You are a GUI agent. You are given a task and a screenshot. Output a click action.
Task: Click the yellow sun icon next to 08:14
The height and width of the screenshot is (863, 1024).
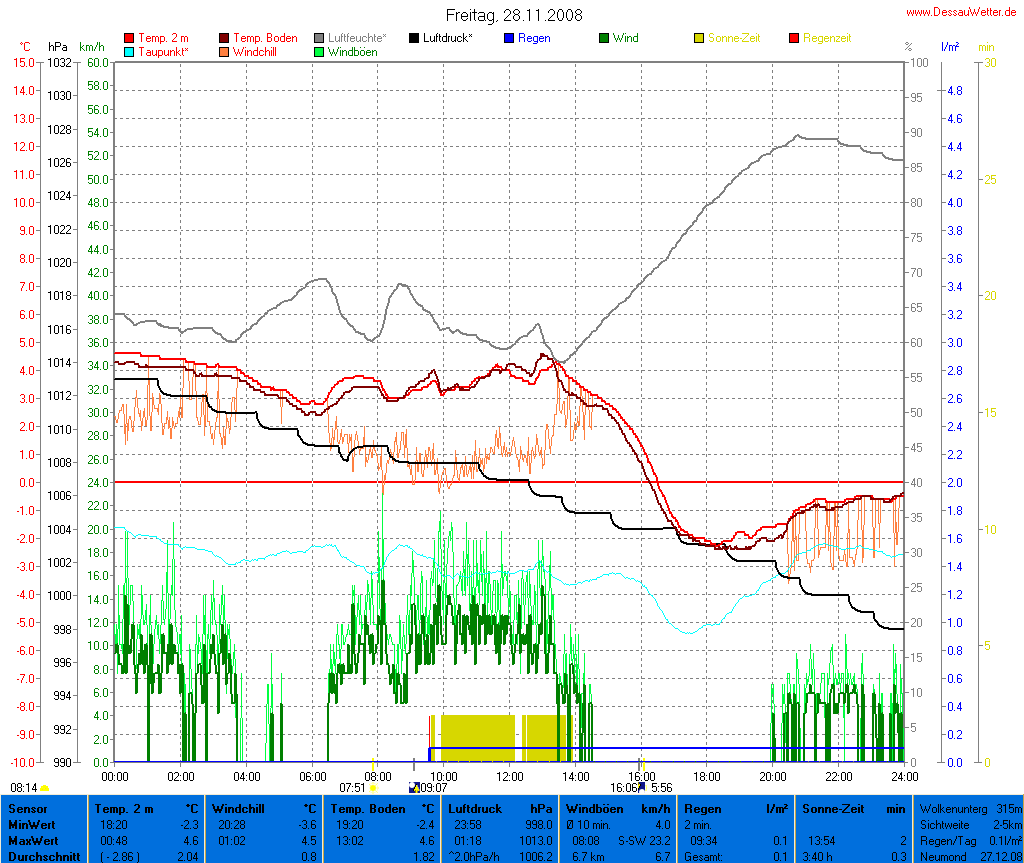[x=45, y=789]
